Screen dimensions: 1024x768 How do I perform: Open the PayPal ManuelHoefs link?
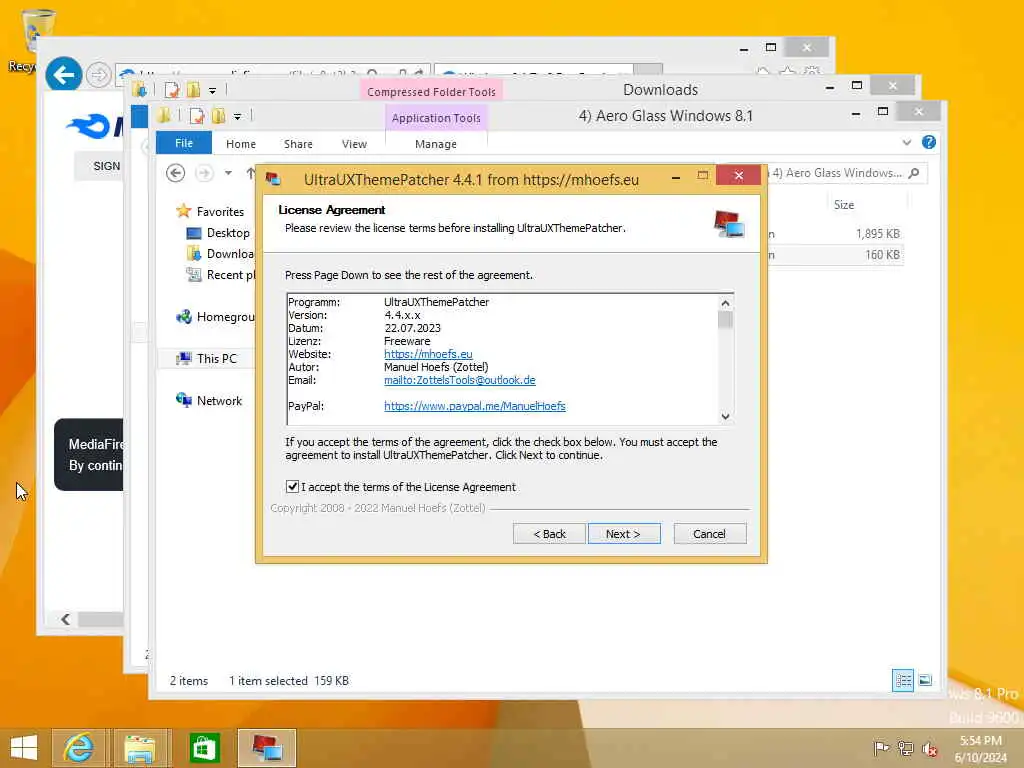pyautogui.click(x=475, y=406)
